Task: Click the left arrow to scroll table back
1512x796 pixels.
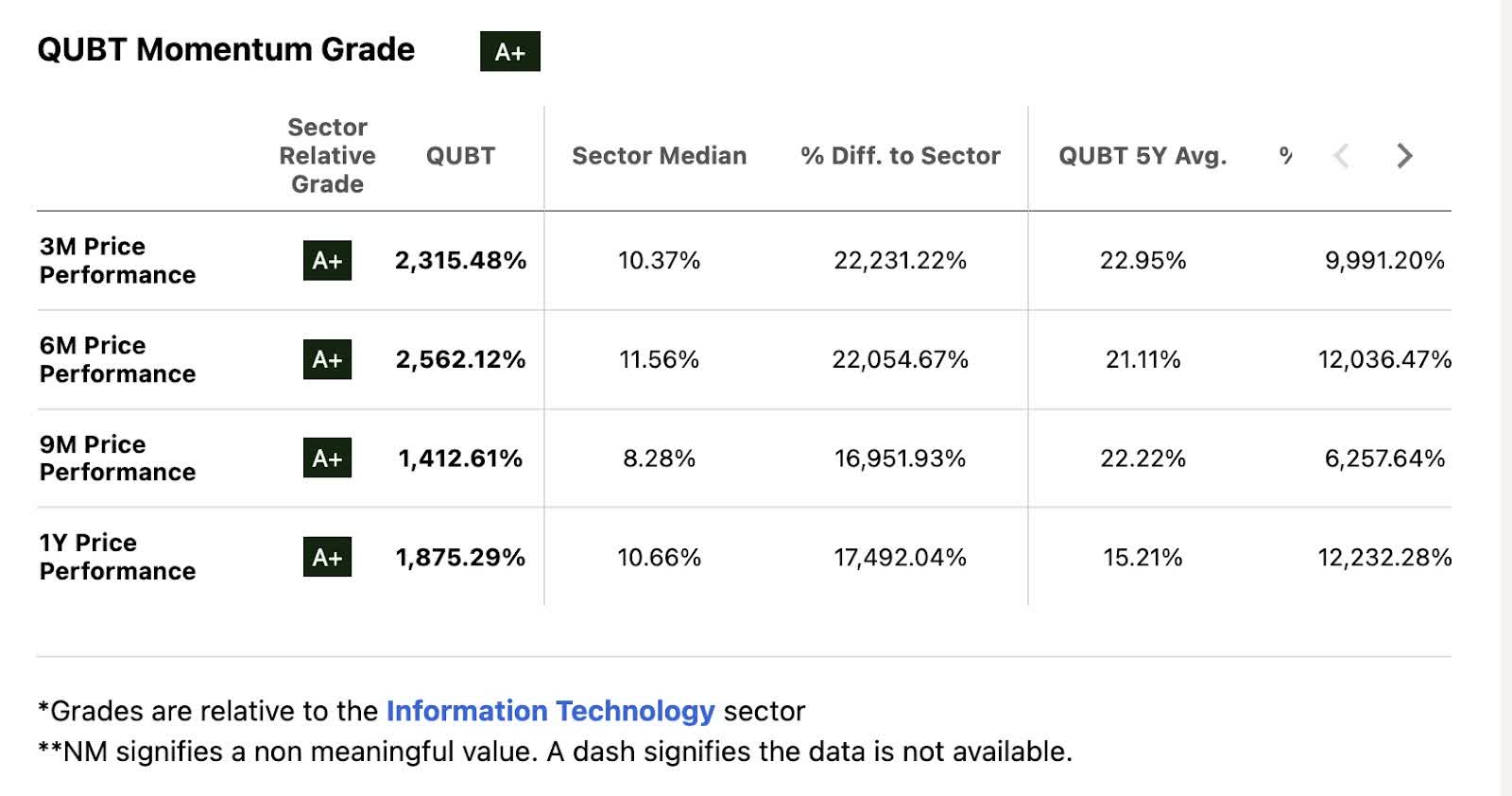Action: pos(1341,156)
